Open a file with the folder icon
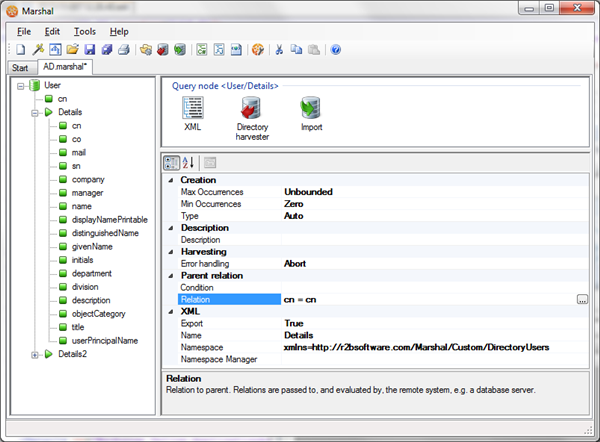 [x=72, y=49]
